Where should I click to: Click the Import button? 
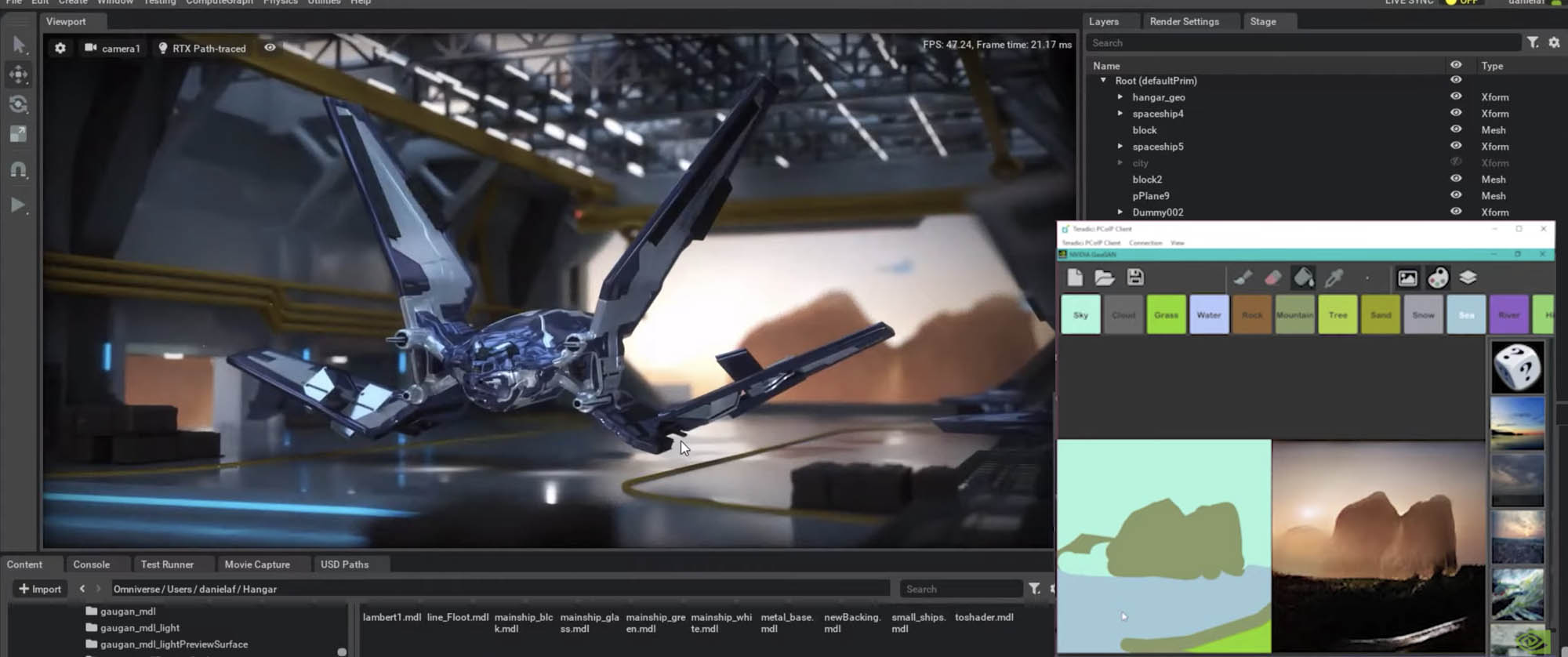(40, 589)
